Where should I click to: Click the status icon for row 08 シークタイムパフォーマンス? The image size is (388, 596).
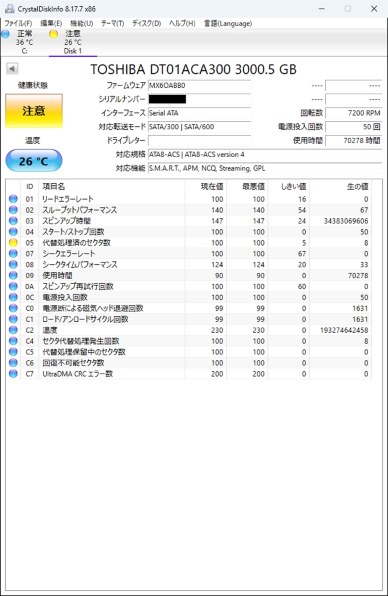13,265
